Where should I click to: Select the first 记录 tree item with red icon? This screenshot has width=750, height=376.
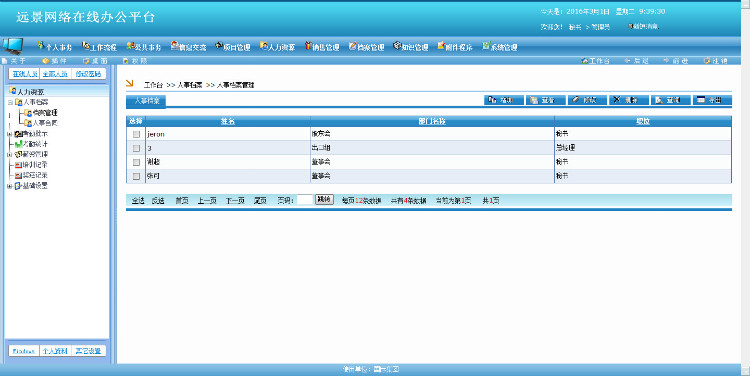31,165
